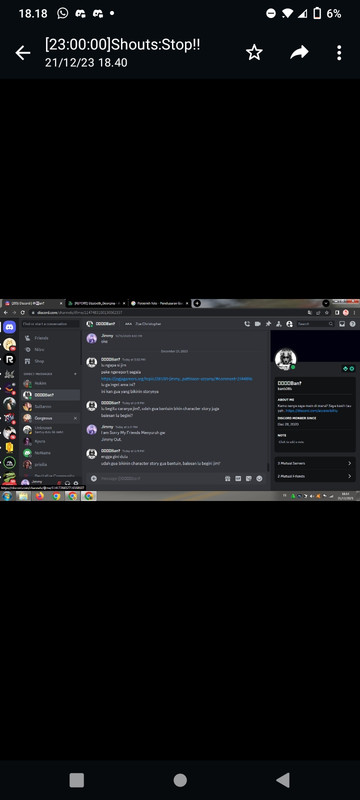Mark this image with the star icon
This screenshot has height=800, width=360.
tap(254, 53)
